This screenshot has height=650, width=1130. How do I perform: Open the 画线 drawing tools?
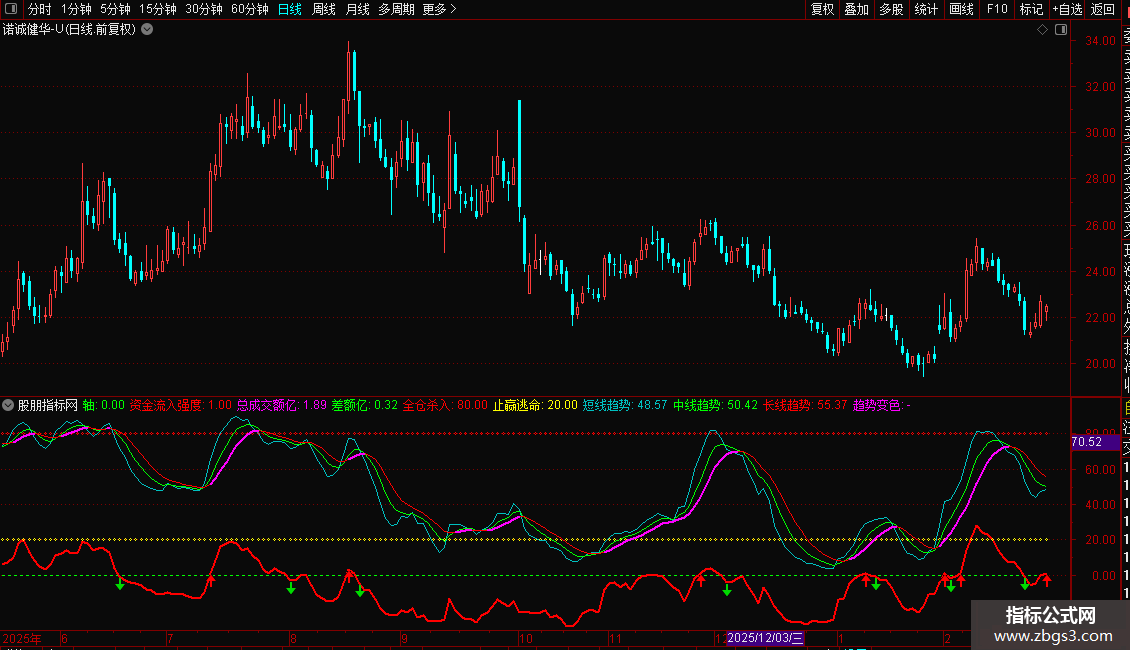coord(961,9)
